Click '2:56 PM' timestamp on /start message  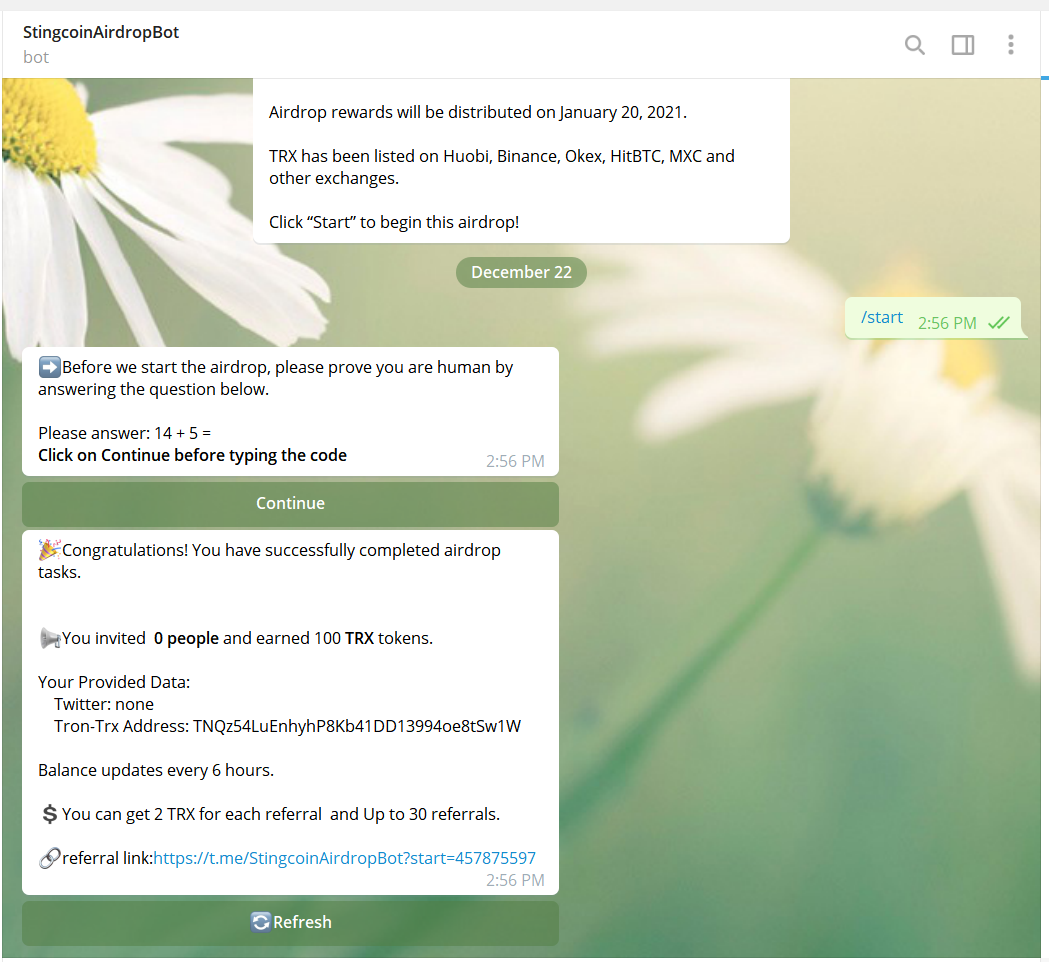(947, 324)
